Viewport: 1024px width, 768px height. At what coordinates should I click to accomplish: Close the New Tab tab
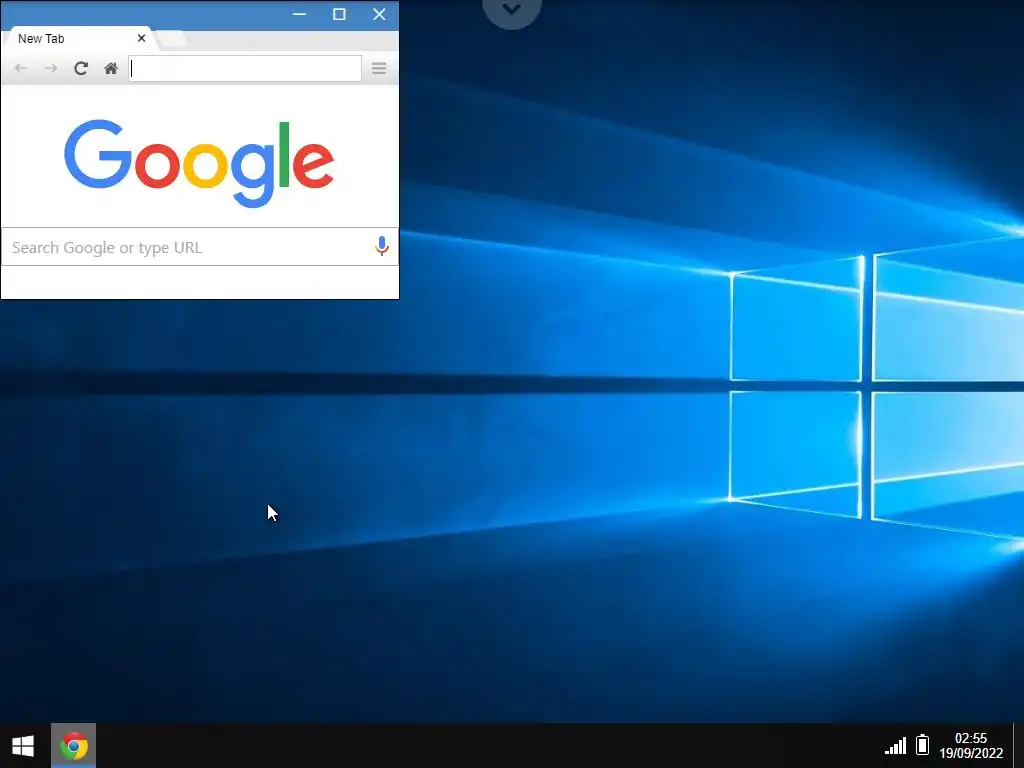tap(141, 39)
